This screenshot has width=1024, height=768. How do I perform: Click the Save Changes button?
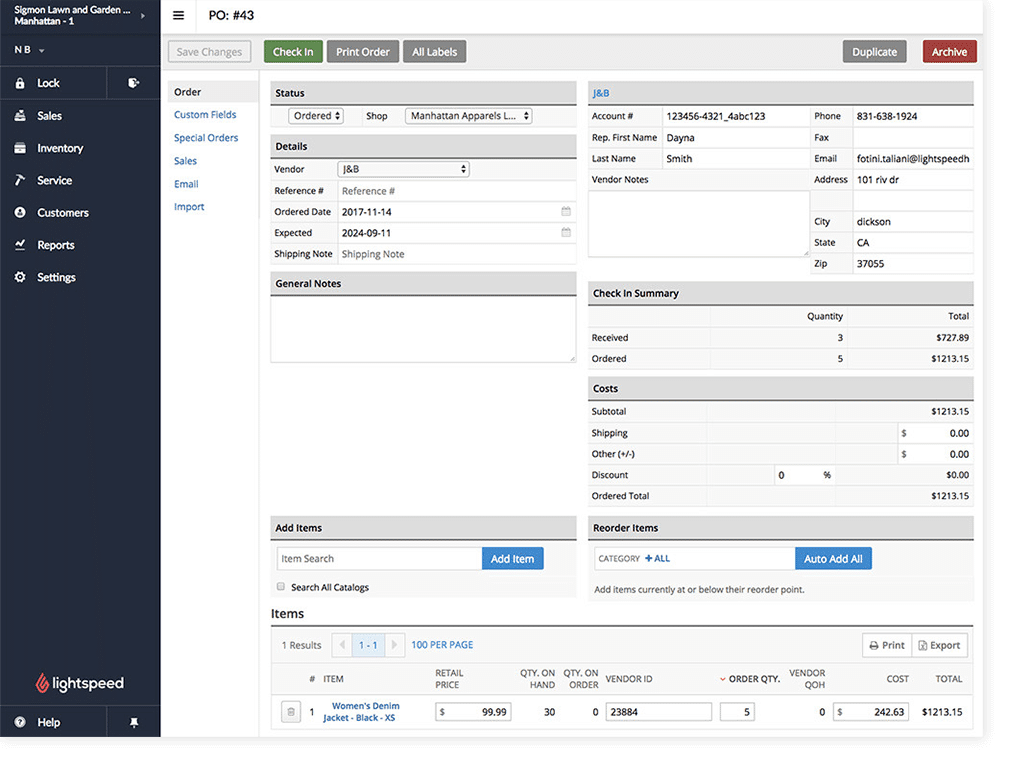(x=209, y=52)
